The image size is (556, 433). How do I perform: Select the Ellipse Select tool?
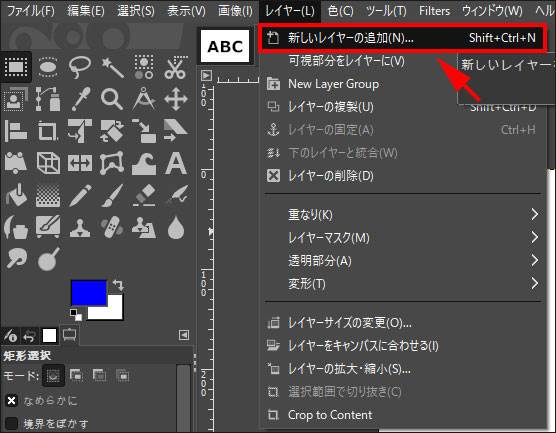point(48,67)
